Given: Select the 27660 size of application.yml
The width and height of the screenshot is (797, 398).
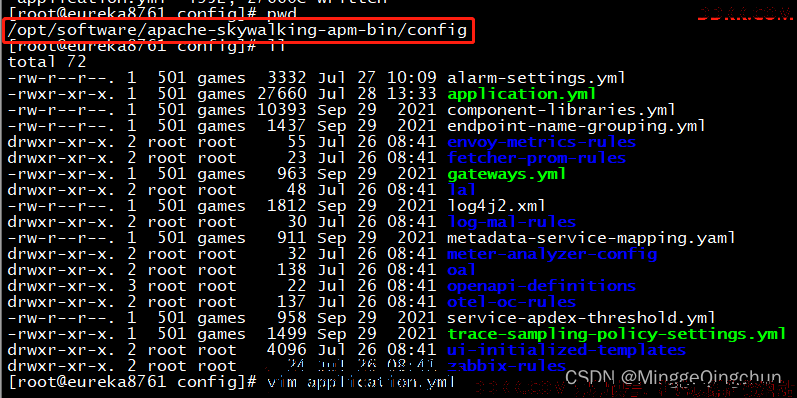Looking at the screenshot, I should [282, 95].
